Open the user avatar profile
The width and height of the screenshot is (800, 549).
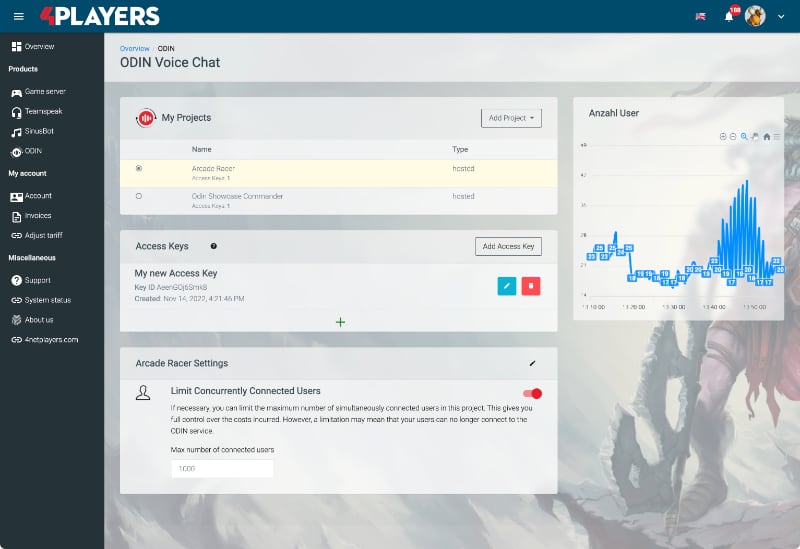[755, 16]
